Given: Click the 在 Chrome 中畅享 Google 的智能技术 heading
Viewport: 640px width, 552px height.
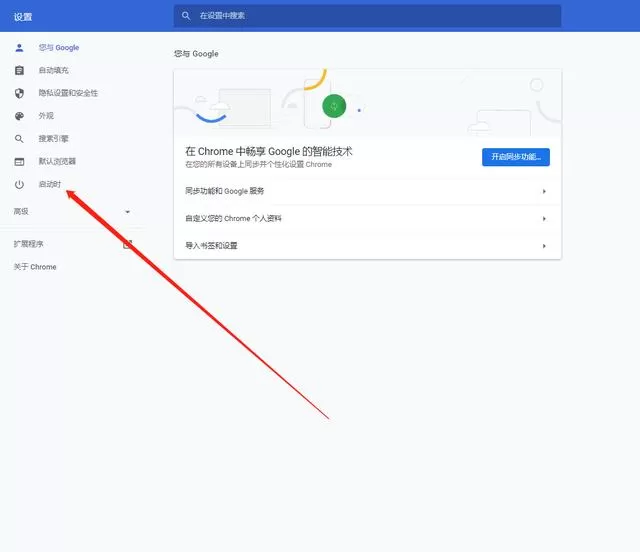Looking at the screenshot, I should (269, 151).
